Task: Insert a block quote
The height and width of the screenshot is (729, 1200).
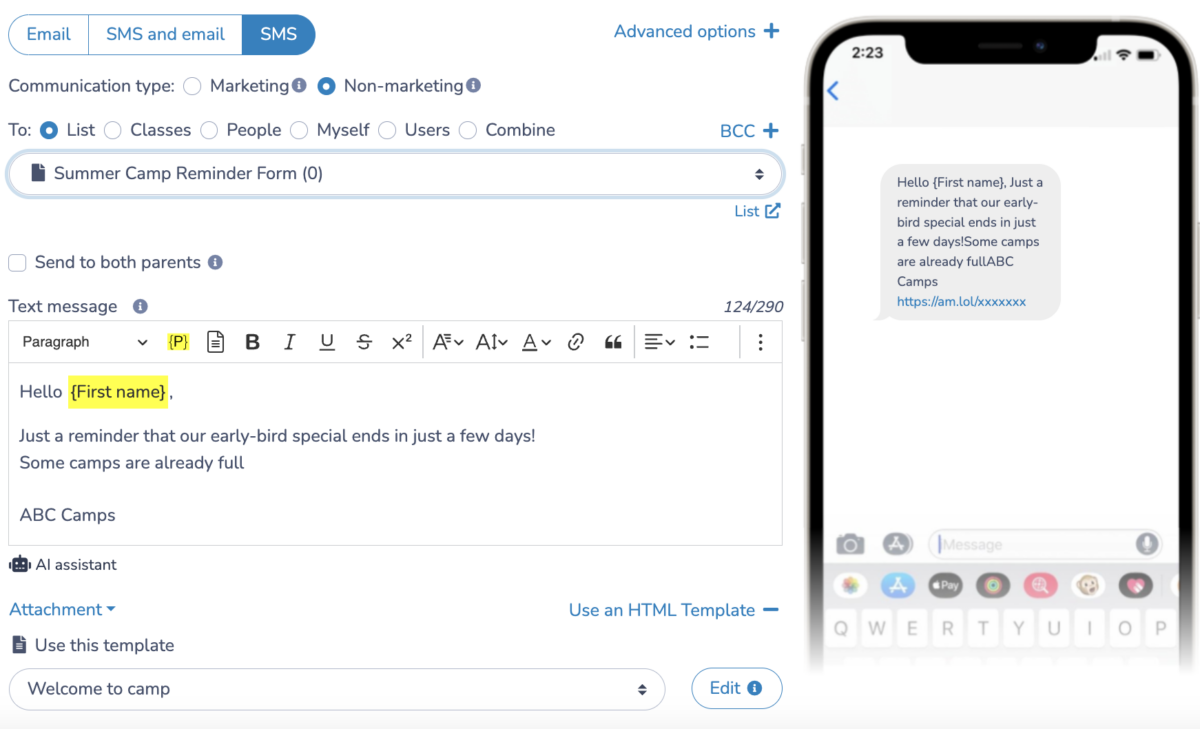Action: click(613, 342)
